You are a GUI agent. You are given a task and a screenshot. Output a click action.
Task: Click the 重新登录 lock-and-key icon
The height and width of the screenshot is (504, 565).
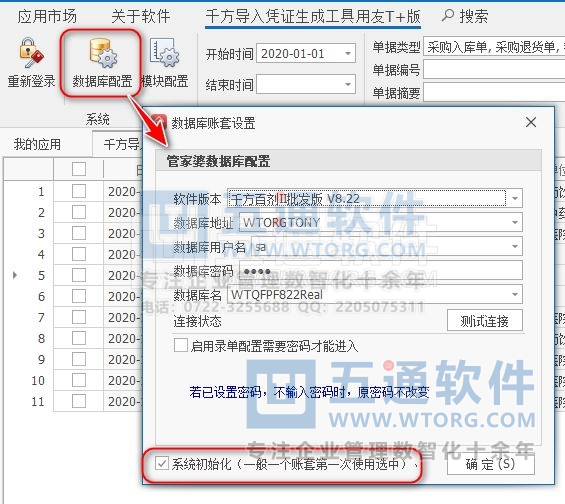(31, 53)
